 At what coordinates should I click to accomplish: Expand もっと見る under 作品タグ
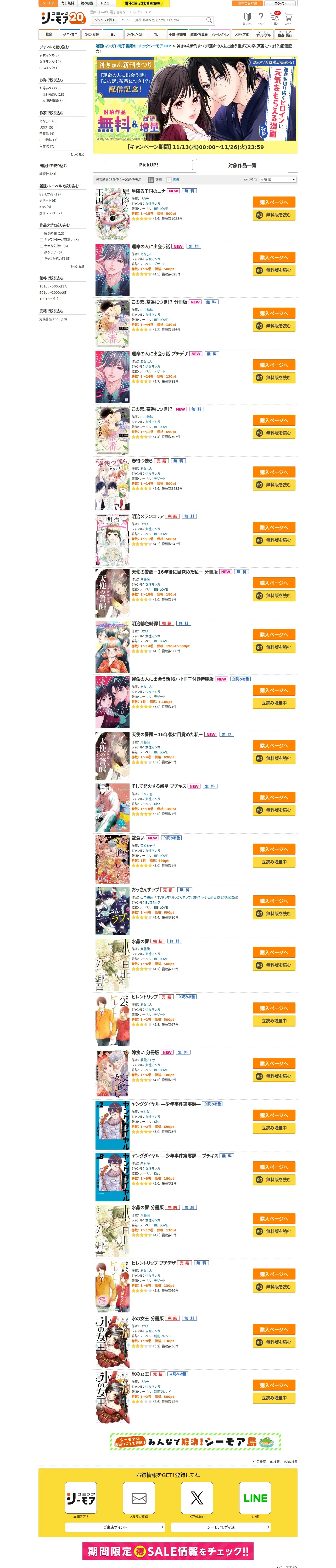pos(77,267)
